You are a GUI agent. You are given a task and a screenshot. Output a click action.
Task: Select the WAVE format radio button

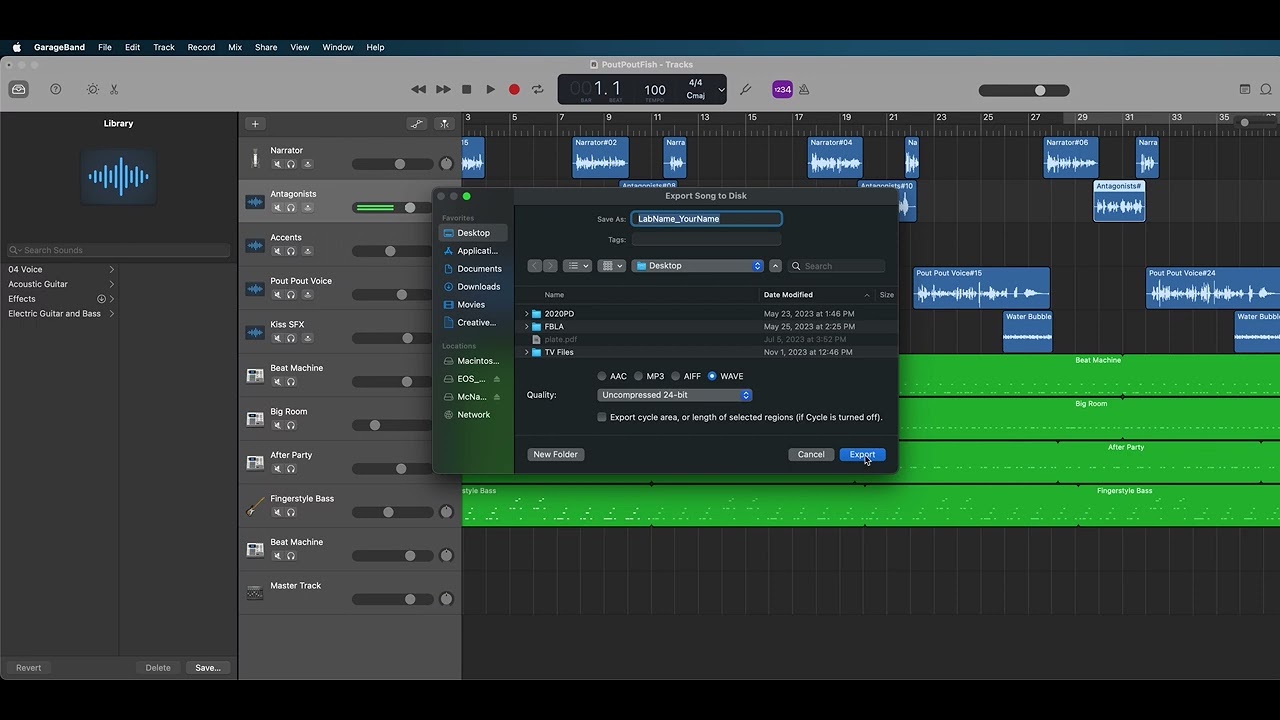coord(712,376)
